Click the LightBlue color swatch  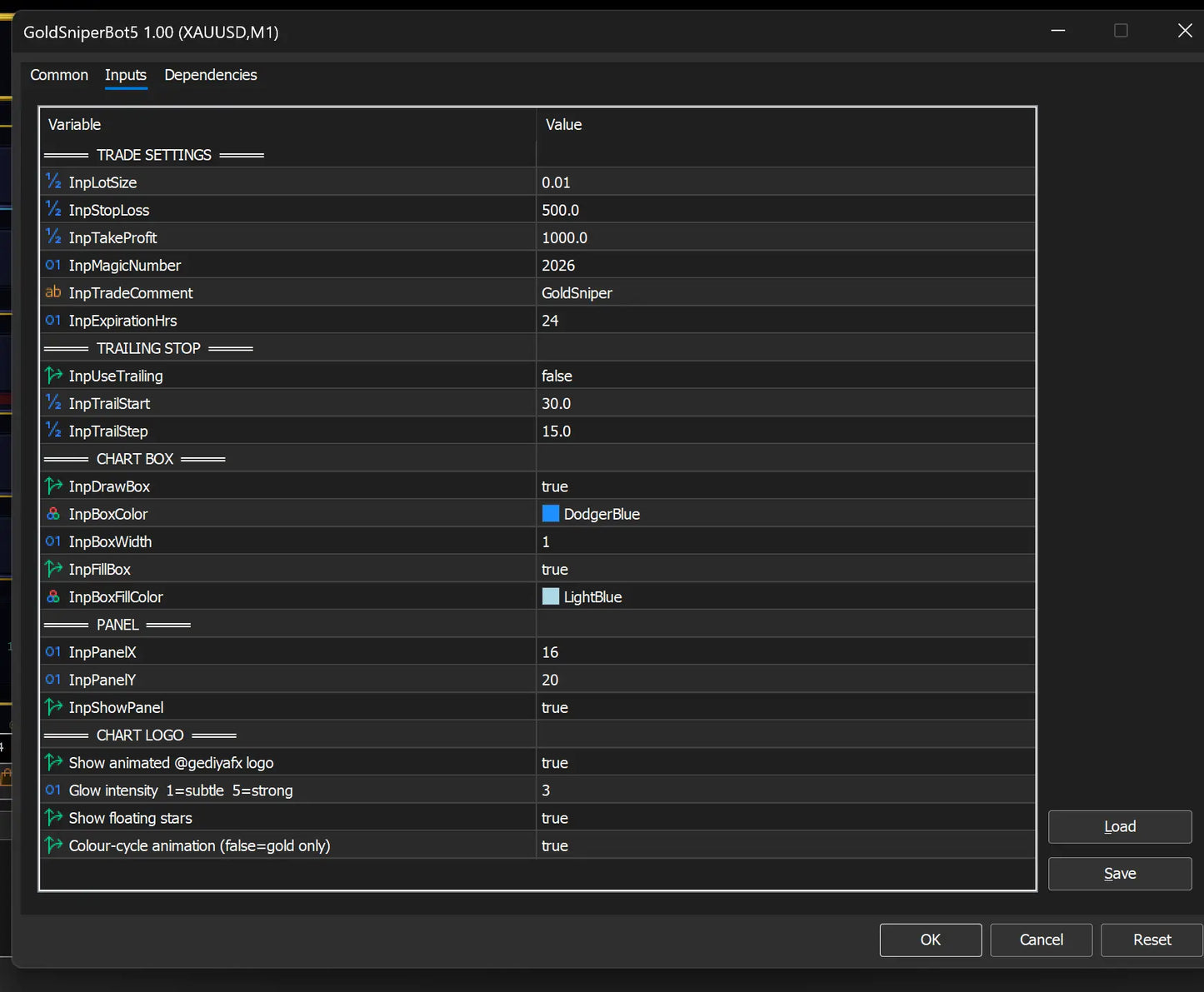[x=551, y=596]
